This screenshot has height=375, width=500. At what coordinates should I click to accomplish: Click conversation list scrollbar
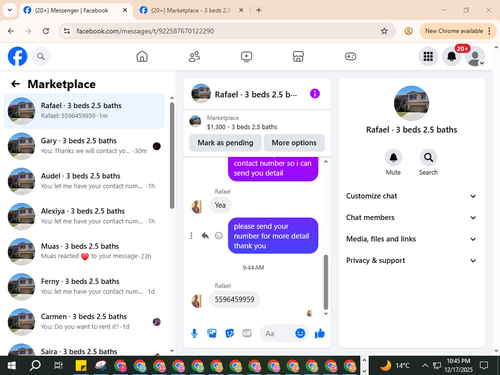pos(172,155)
